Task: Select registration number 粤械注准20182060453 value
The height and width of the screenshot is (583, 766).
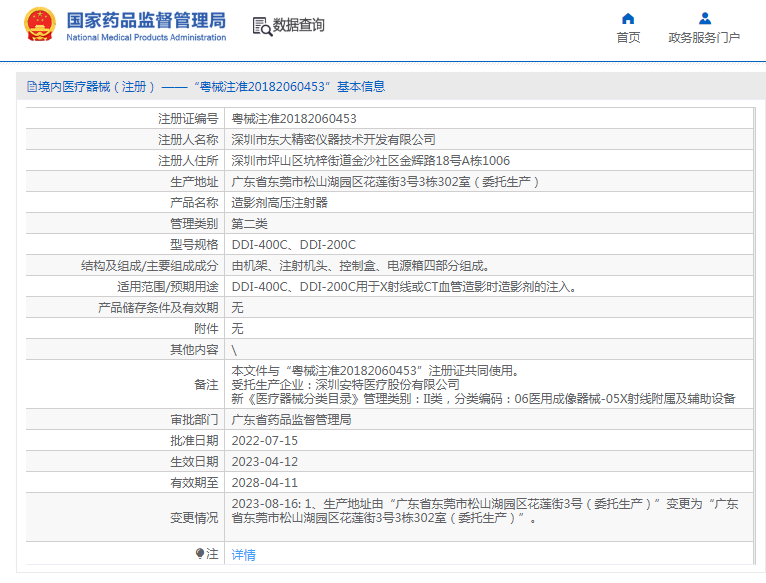Action: 294,119
